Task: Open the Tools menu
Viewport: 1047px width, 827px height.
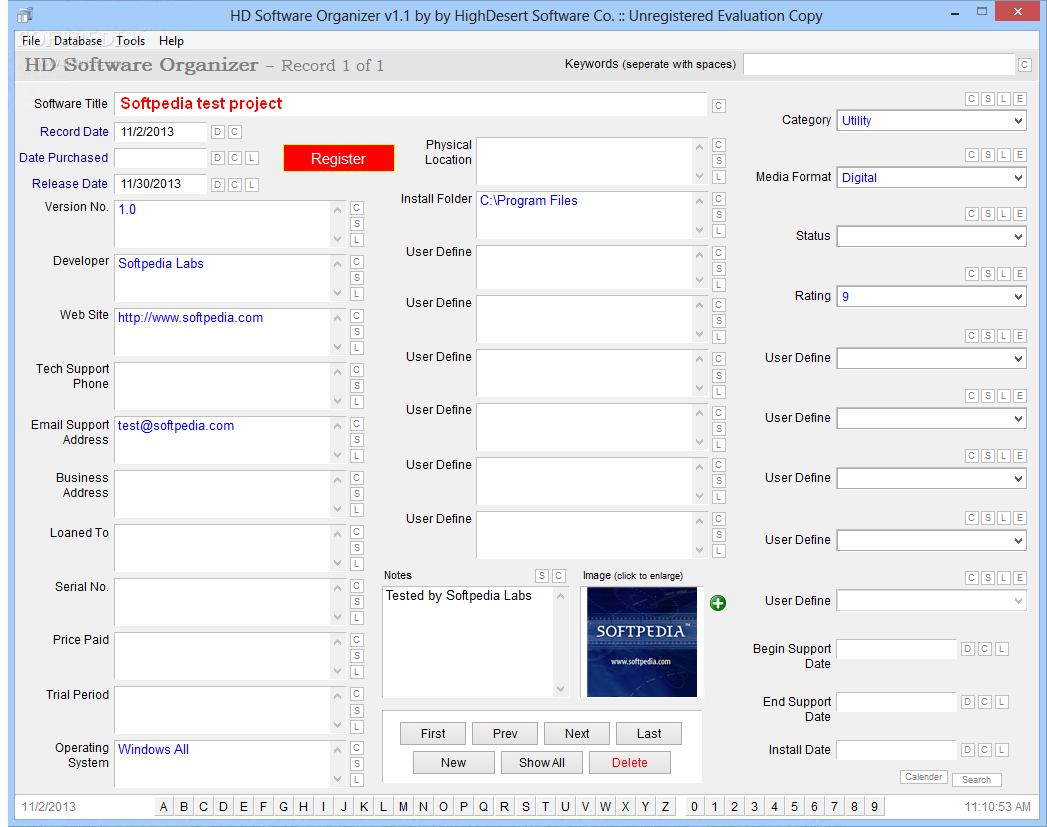Action: tap(130, 41)
